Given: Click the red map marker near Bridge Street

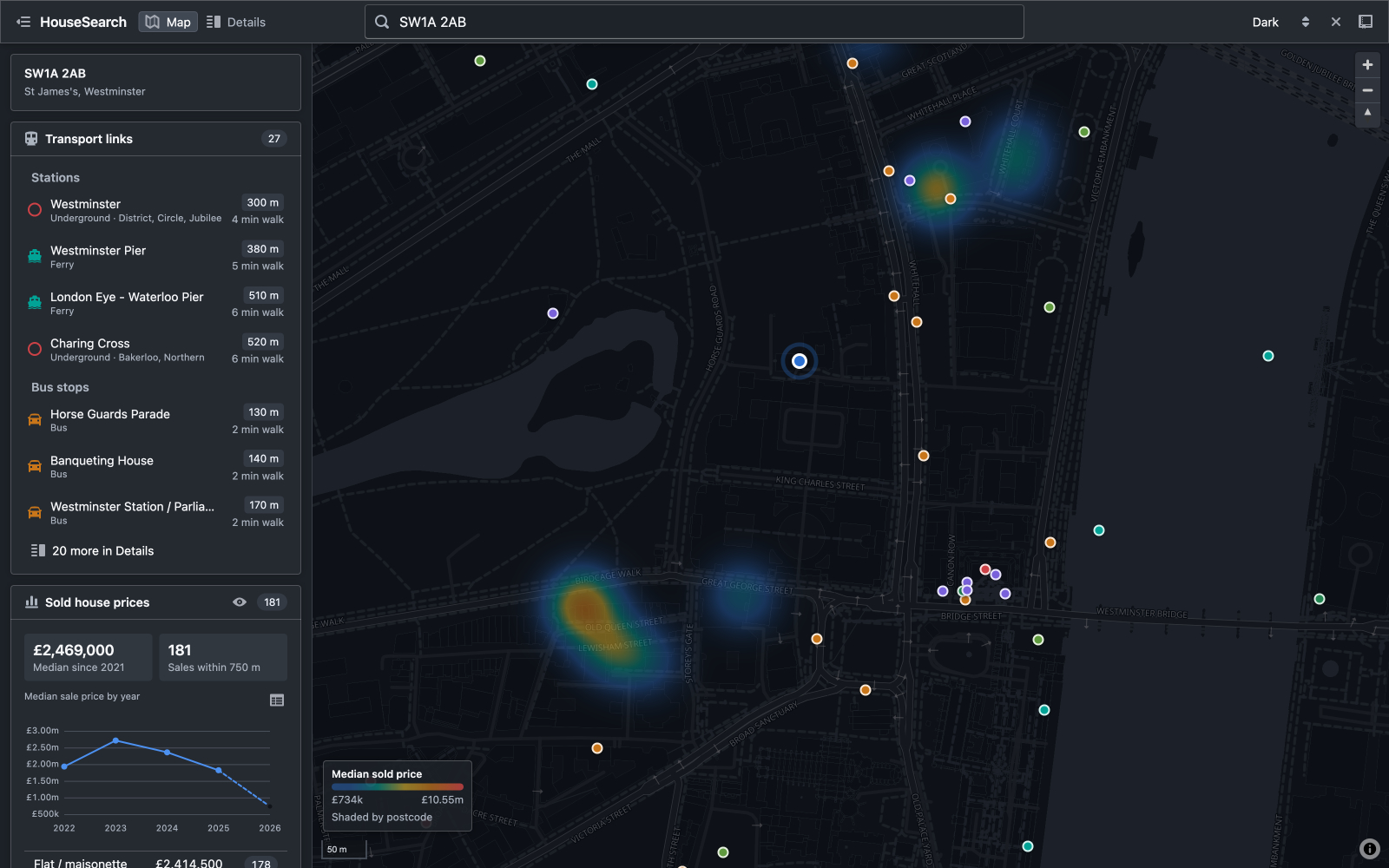Looking at the screenshot, I should (x=984, y=569).
